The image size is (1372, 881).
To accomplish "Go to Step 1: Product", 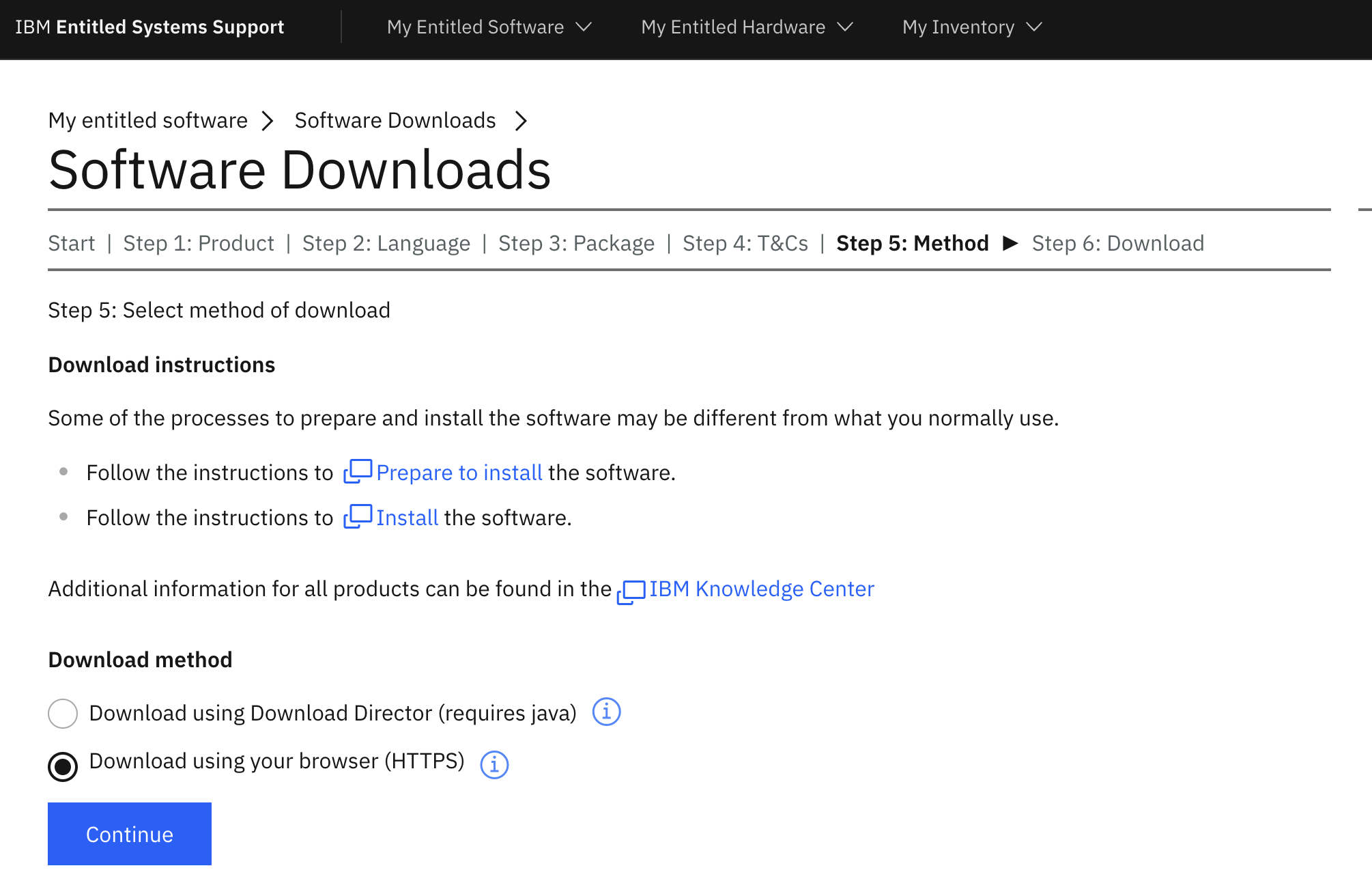I will [x=199, y=243].
